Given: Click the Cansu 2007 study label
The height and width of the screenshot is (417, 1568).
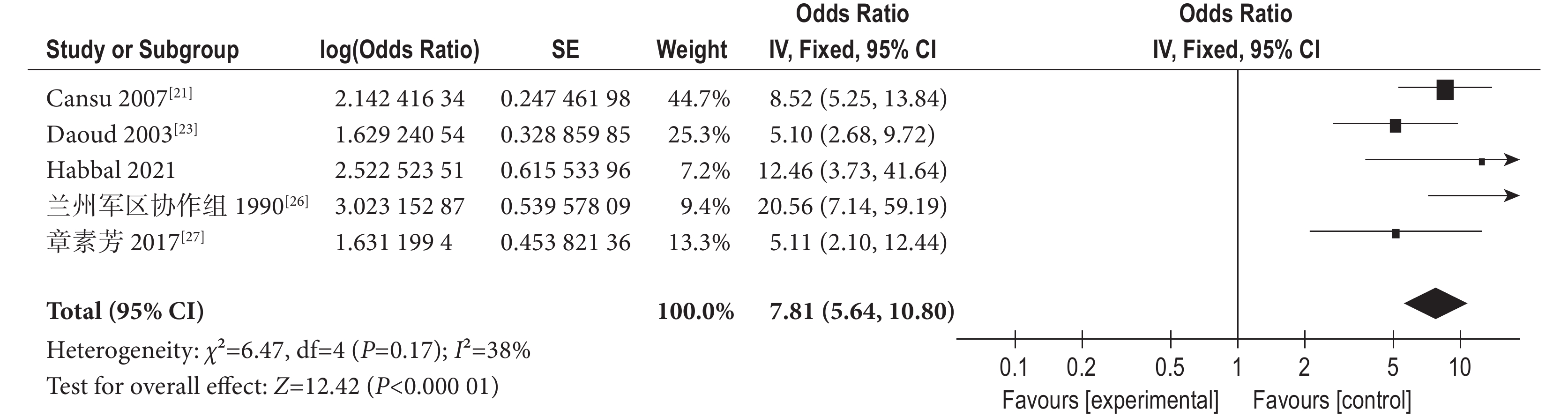Looking at the screenshot, I should click(x=106, y=98).
